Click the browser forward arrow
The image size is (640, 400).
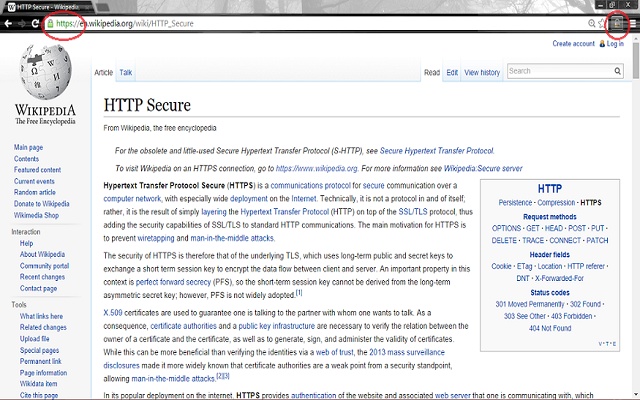pyautogui.click(x=22, y=23)
